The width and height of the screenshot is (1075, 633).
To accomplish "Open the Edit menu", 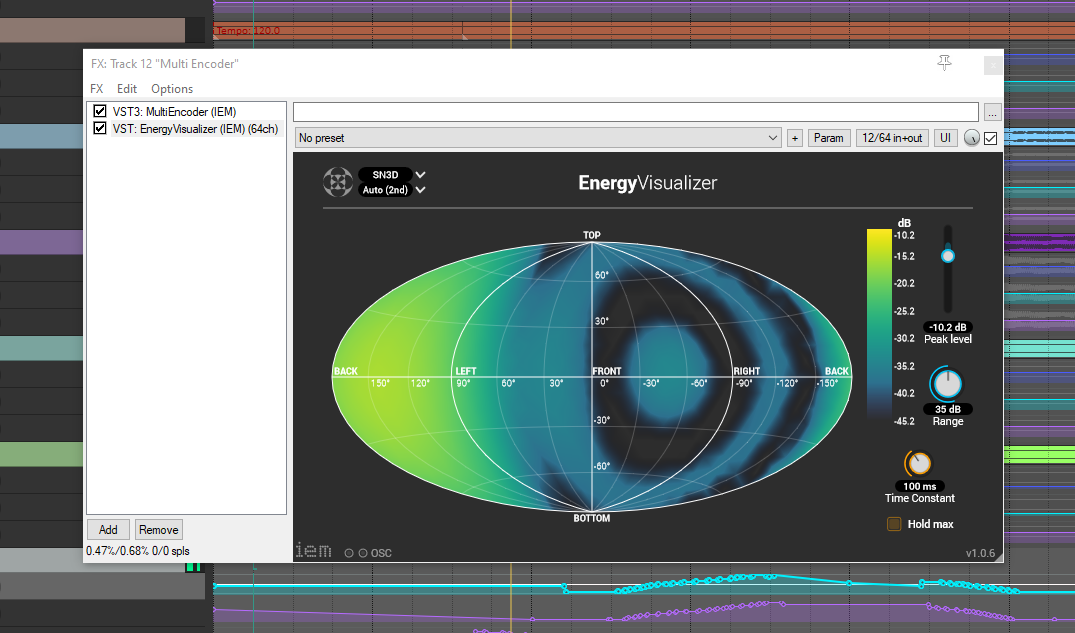I will (127, 88).
